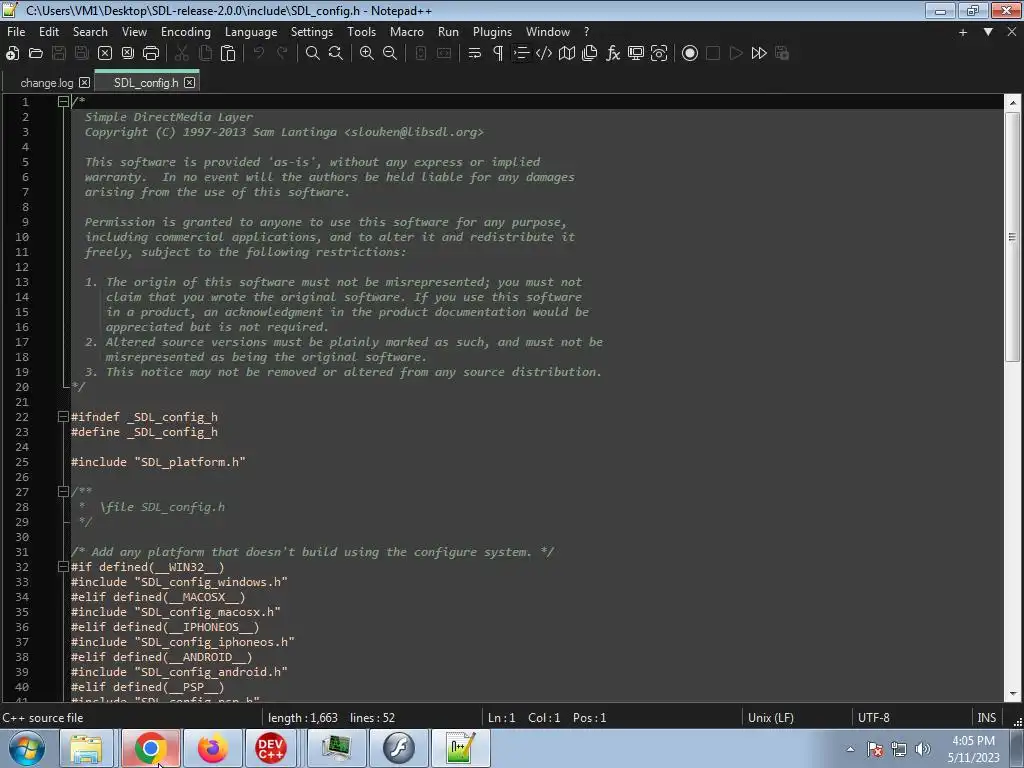Click the Zoom In magnifier icon
This screenshot has width=1024, height=768.
click(367, 54)
